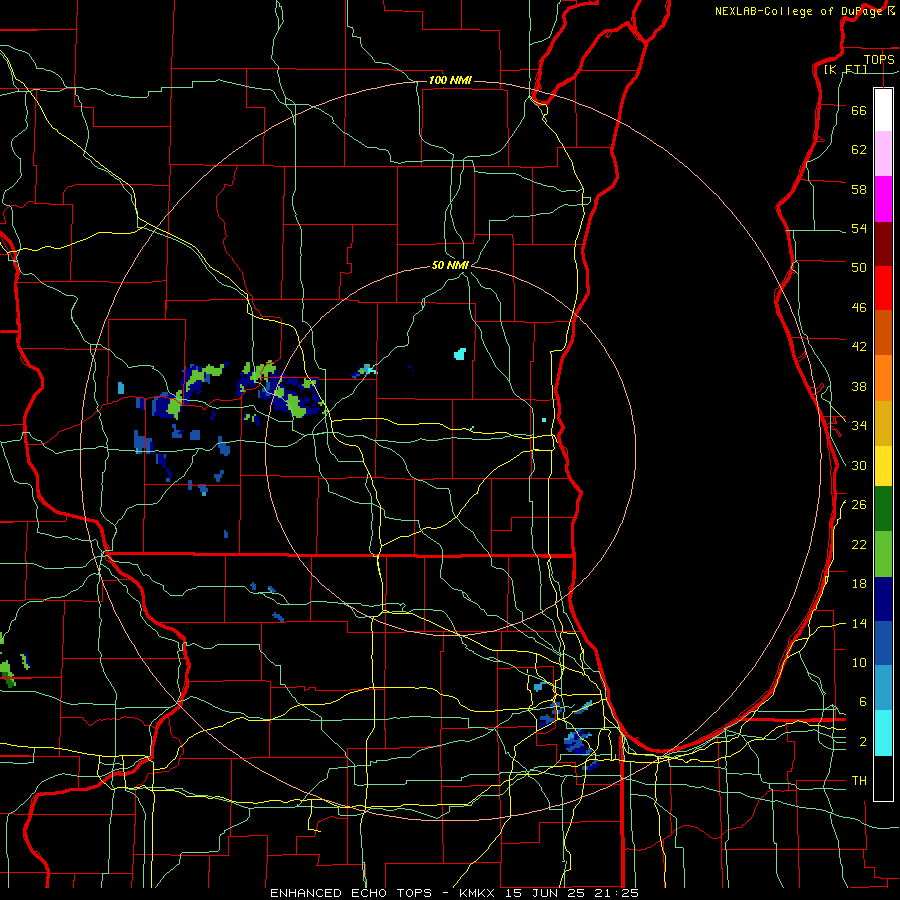Pick the cyan legend swatch
Screen dimensions: 900x900
coord(883,733)
